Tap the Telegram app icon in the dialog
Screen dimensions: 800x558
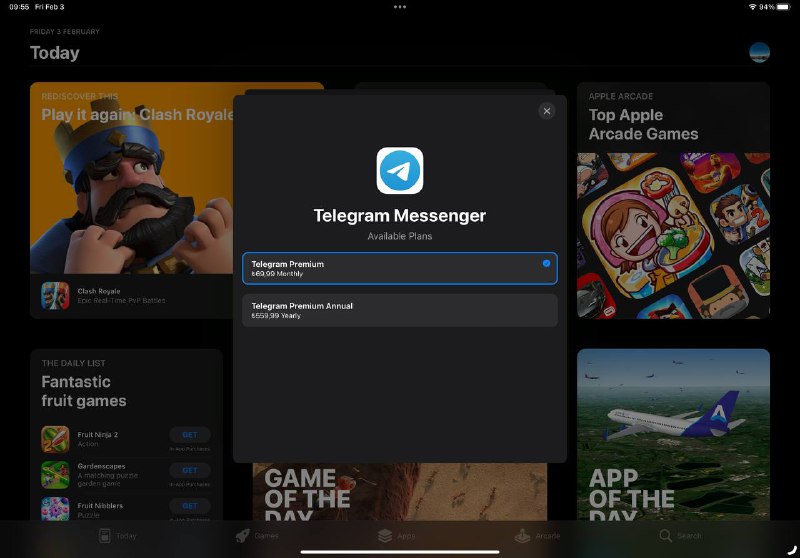pyautogui.click(x=399, y=171)
